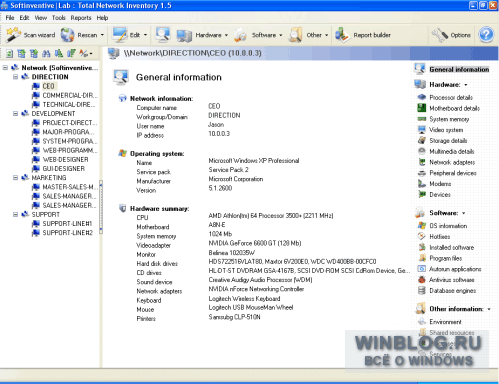Click the Other toolbar icon
499x384 pixels.
tap(295, 35)
